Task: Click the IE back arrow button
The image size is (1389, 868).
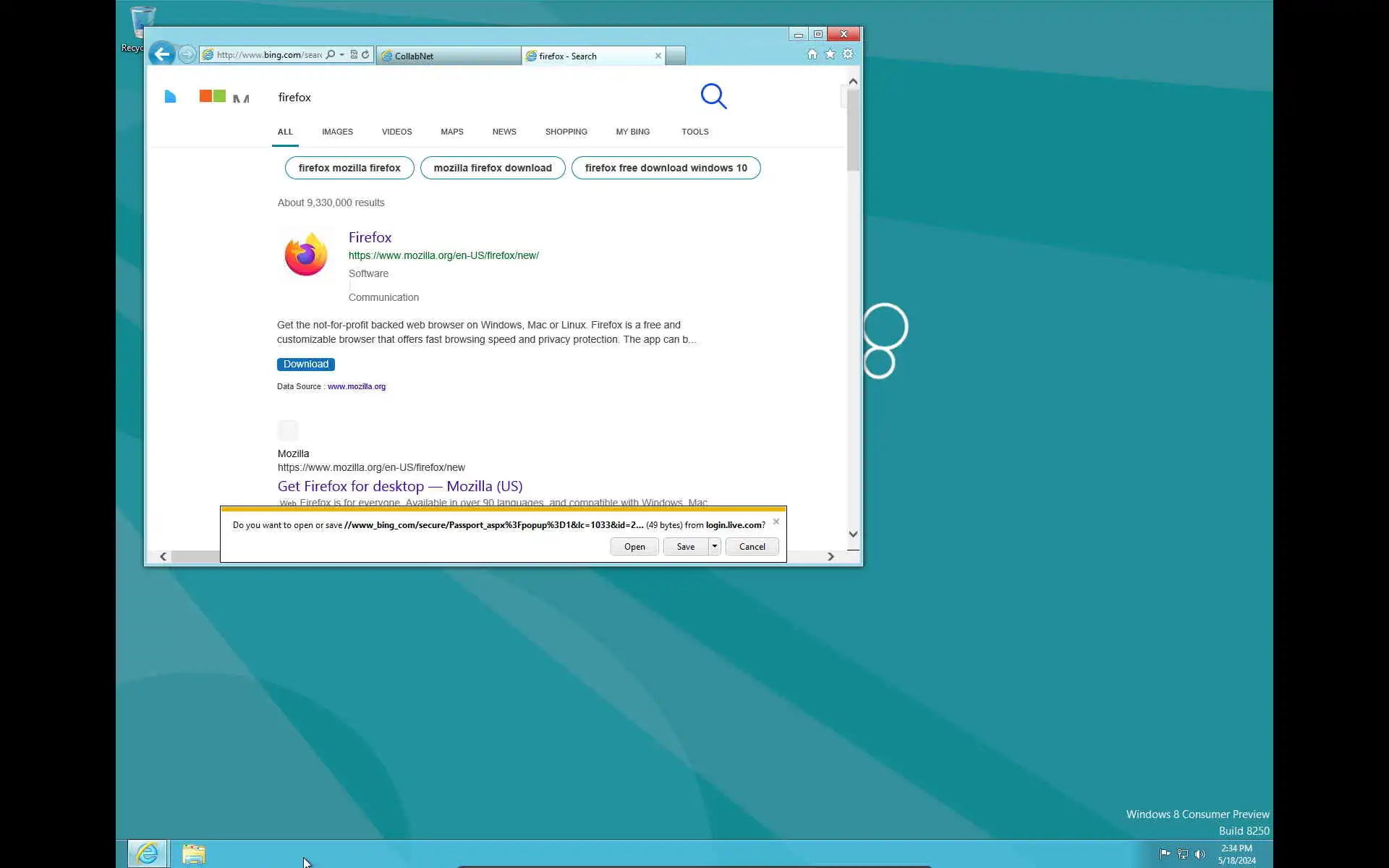Action: click(162, 54)
